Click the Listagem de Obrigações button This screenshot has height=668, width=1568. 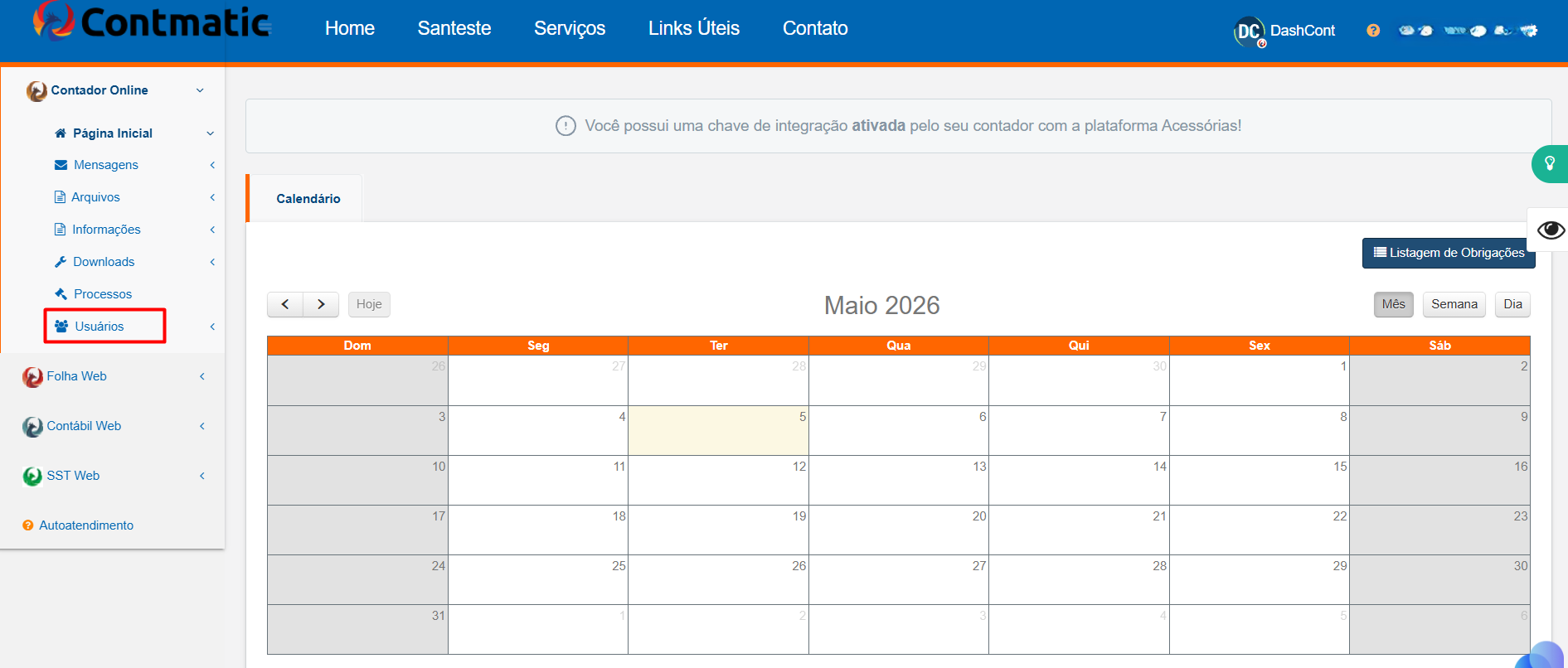coord(1449,253)
